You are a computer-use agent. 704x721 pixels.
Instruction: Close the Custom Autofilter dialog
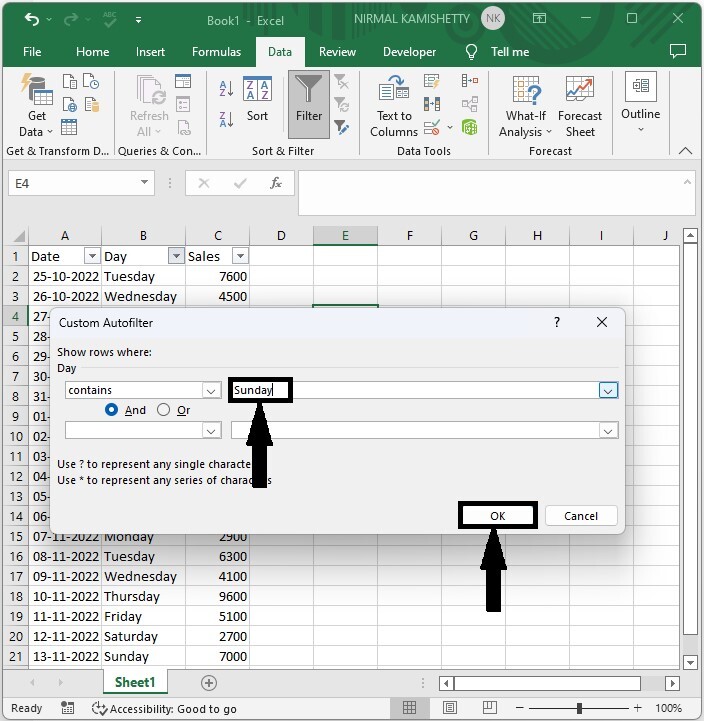pos(601,322)
